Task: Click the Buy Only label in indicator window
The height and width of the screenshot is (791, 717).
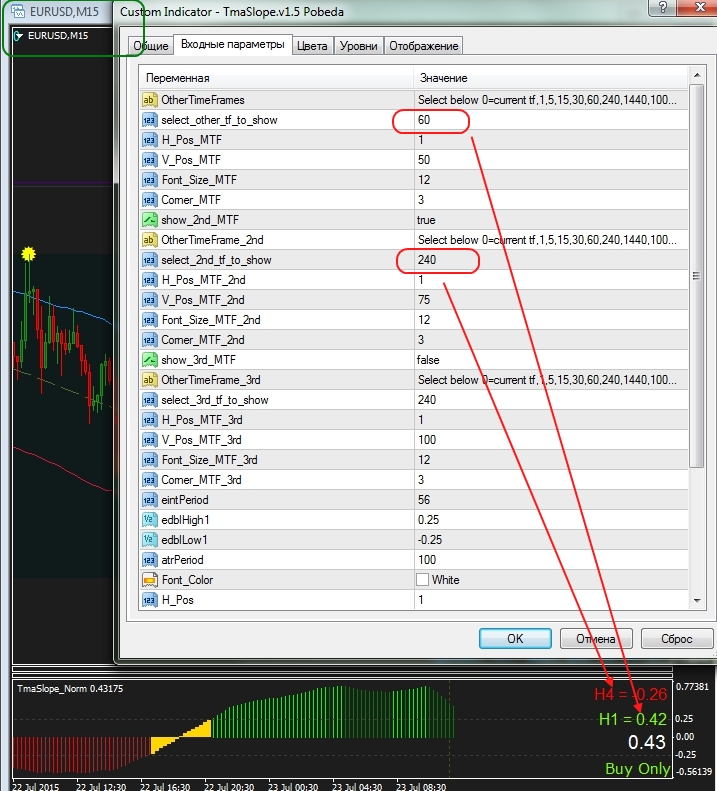Action: click(x=637, y=769)
